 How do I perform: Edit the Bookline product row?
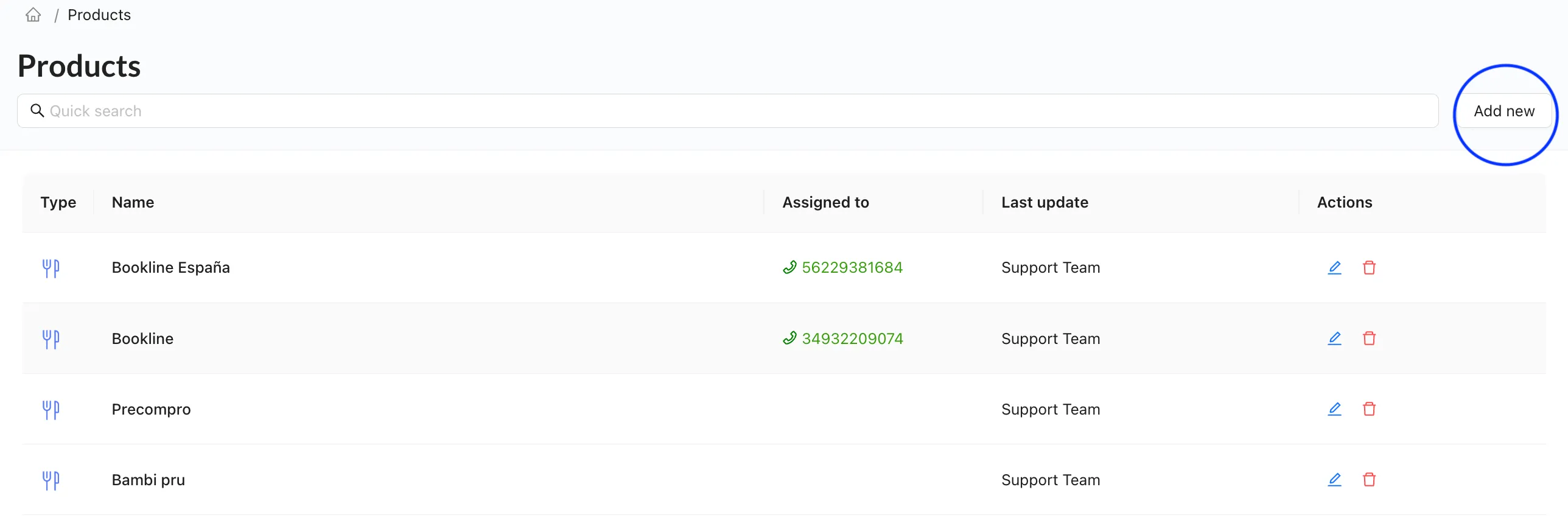point(1334,338)
